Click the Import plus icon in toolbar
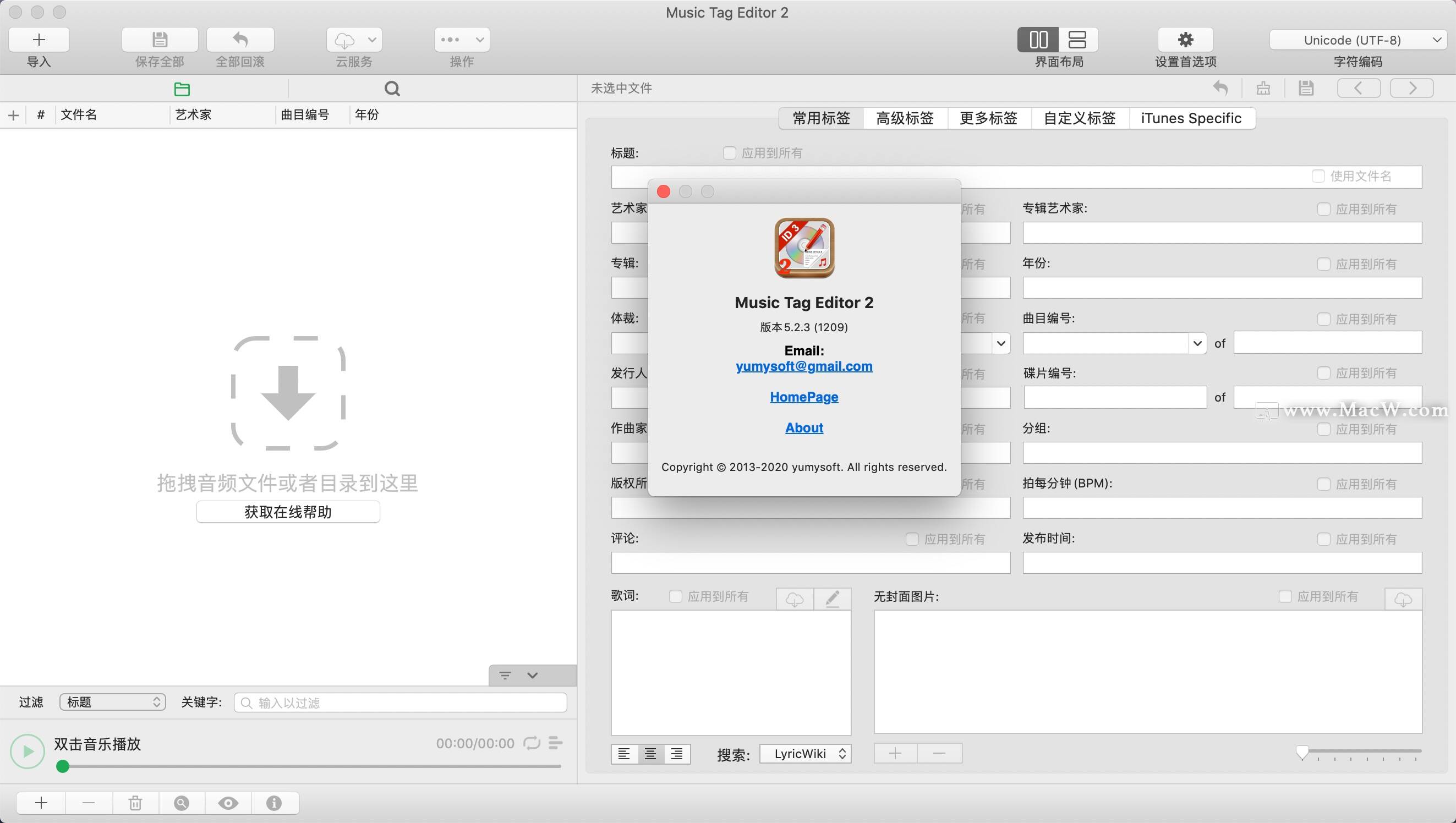The width and height of the screenshot is (1456, 823). pos(39,40)
